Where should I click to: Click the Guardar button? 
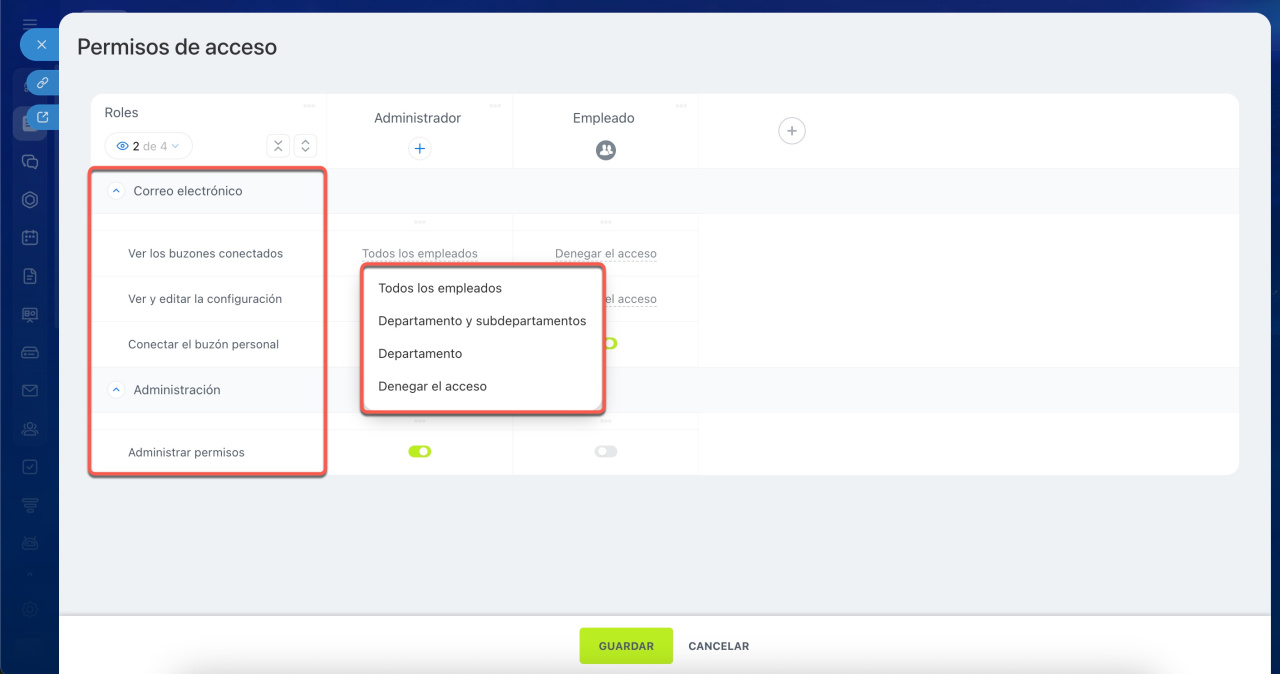(x=626, y=646)
